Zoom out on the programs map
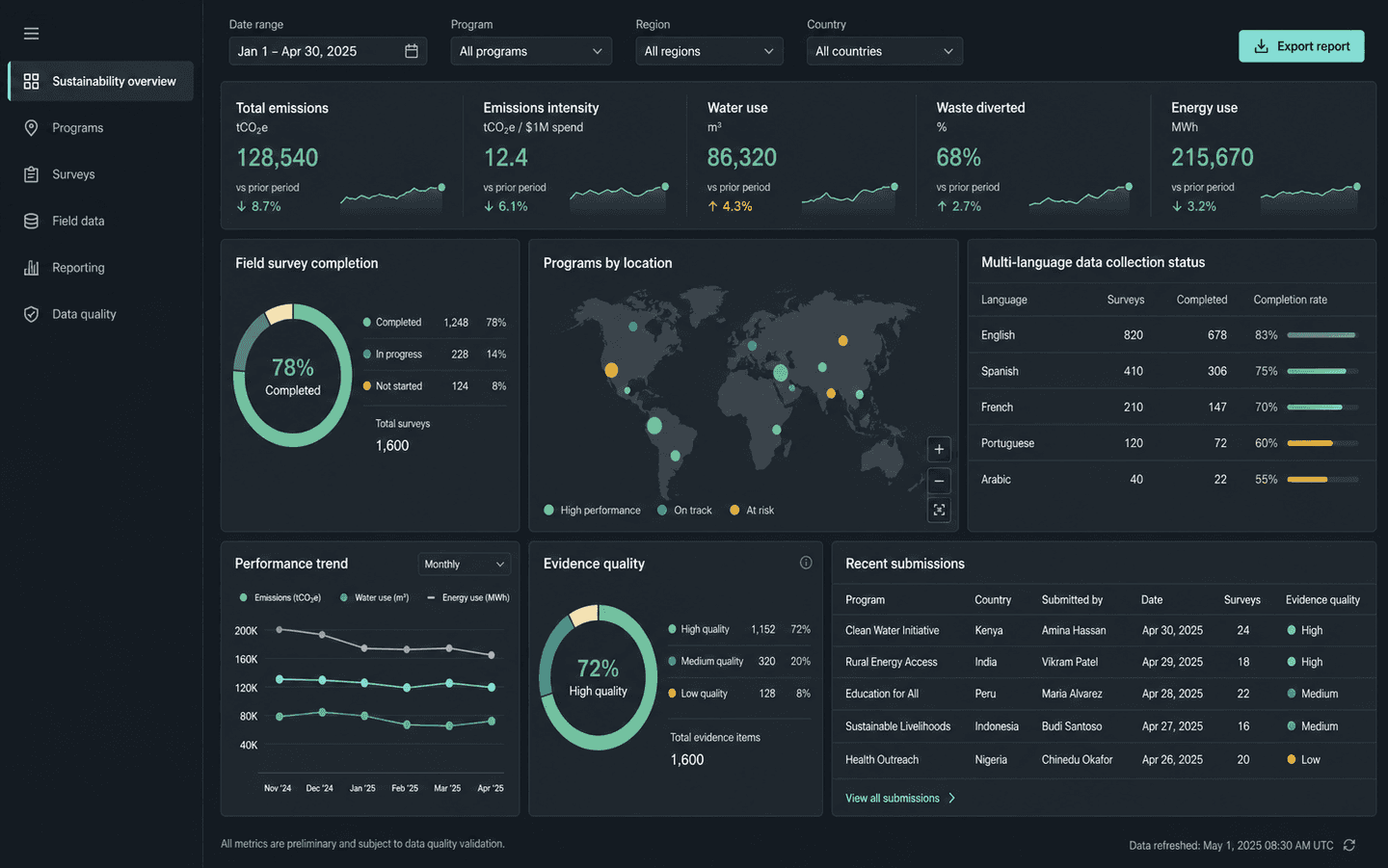Screen dimensions: 1388x868 coord(939,480)
